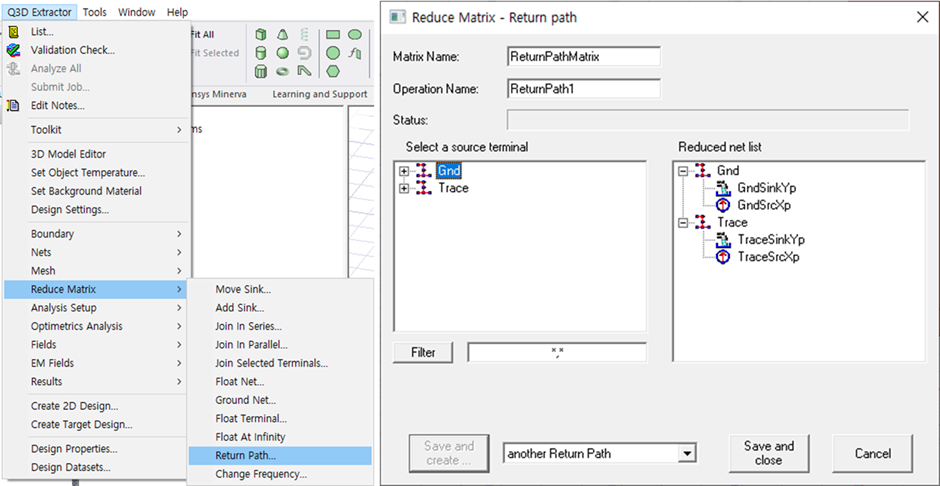940x486 pixels.
Task: Select the draw ellipse tool icon
Action: [x=355, y=35]
